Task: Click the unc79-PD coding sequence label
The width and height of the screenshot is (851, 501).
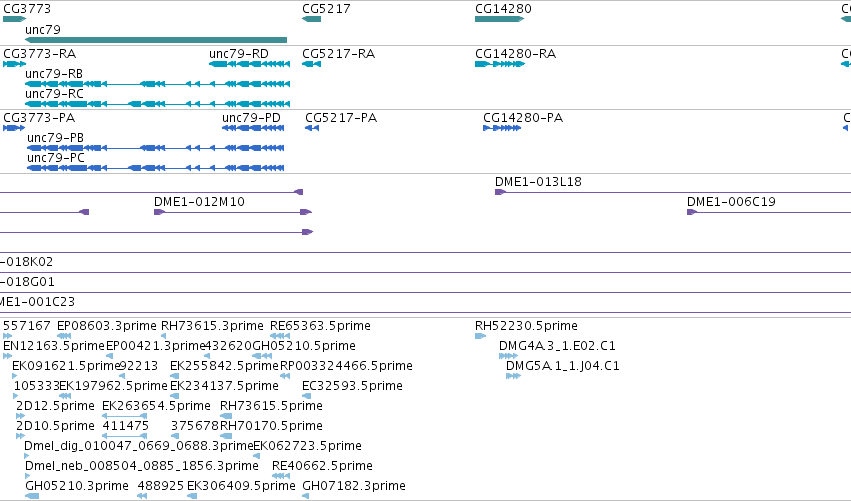Action: pyautogui.click(x=251, y=118)
